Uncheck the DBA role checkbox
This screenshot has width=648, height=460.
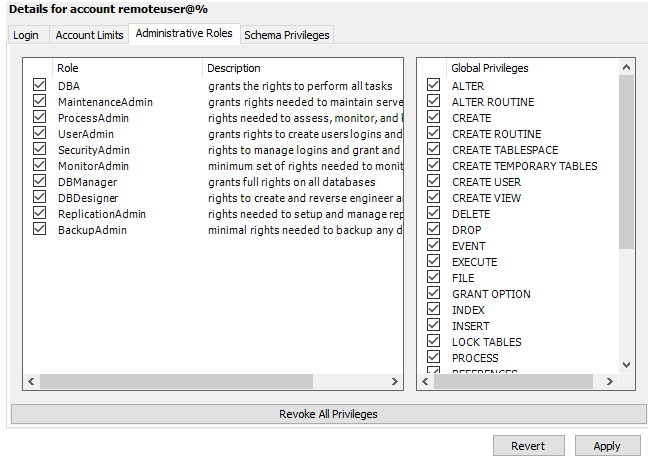[39, 86]
